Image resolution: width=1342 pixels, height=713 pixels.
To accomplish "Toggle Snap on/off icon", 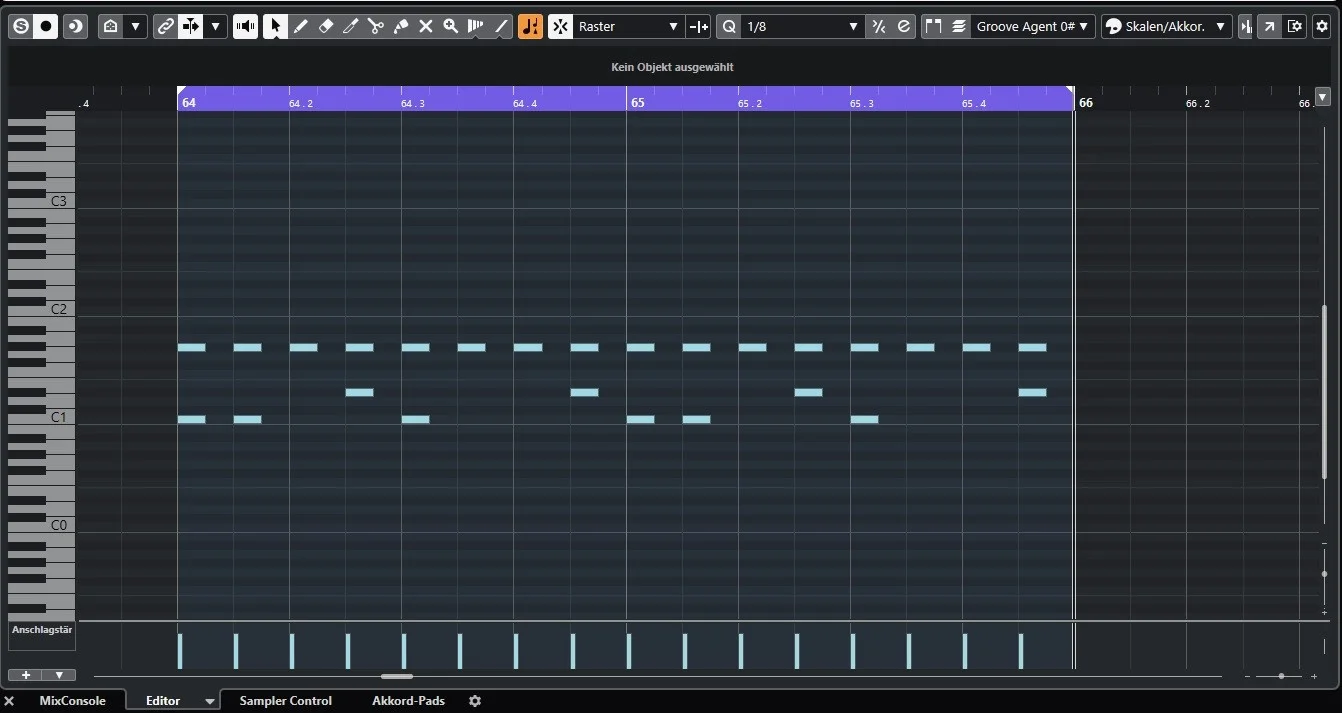I will (560, 26).
